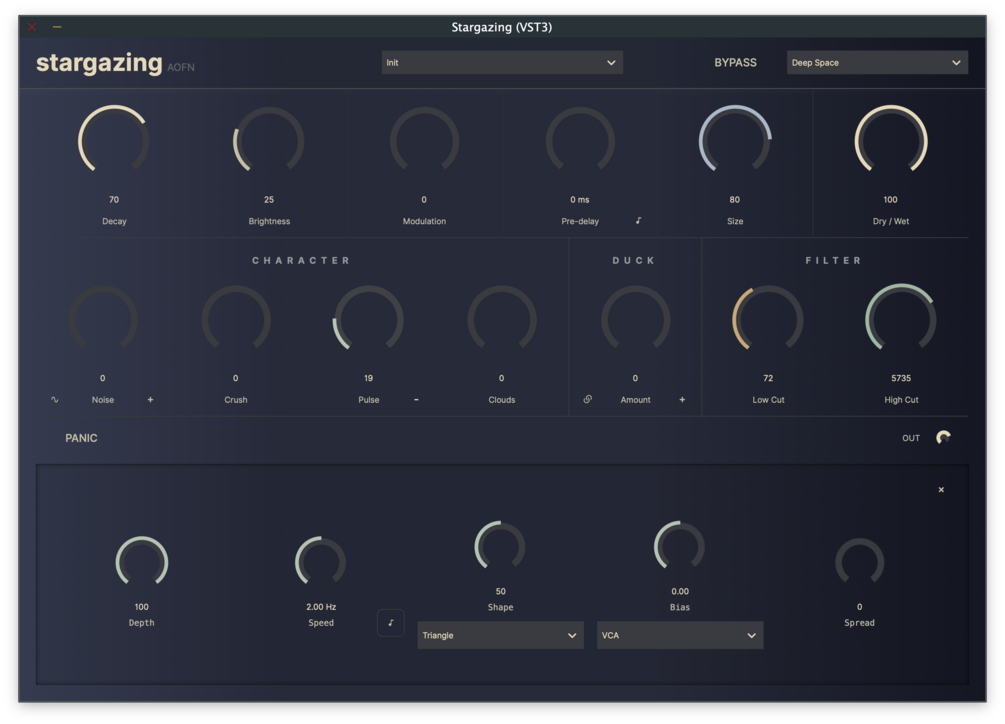The height and width of the screenshot is (724, 1005).
Task: Click the Bias value 0.00
Action: point(680,591)
